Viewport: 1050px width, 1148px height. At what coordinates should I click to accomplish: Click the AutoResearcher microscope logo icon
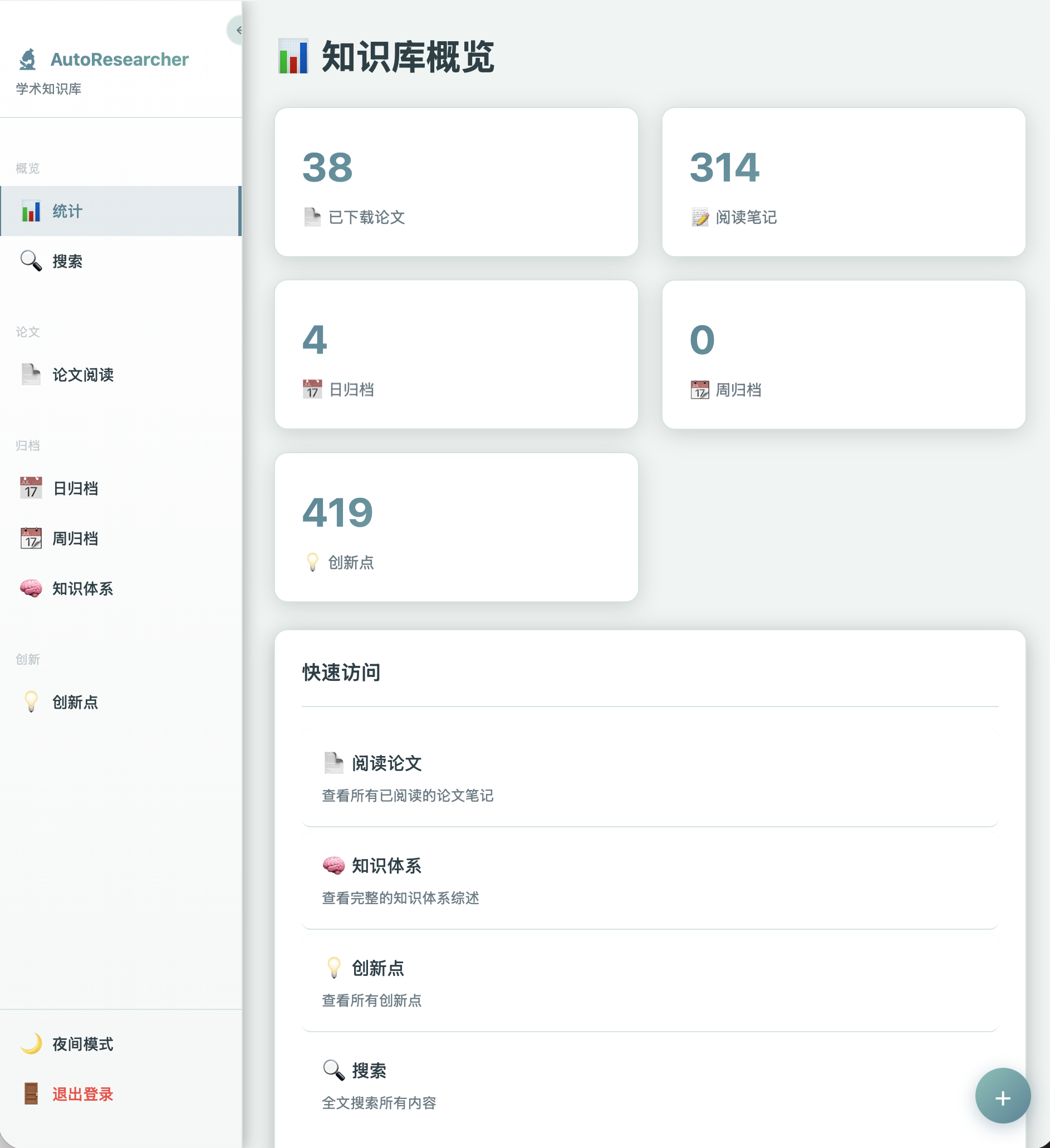27,59
